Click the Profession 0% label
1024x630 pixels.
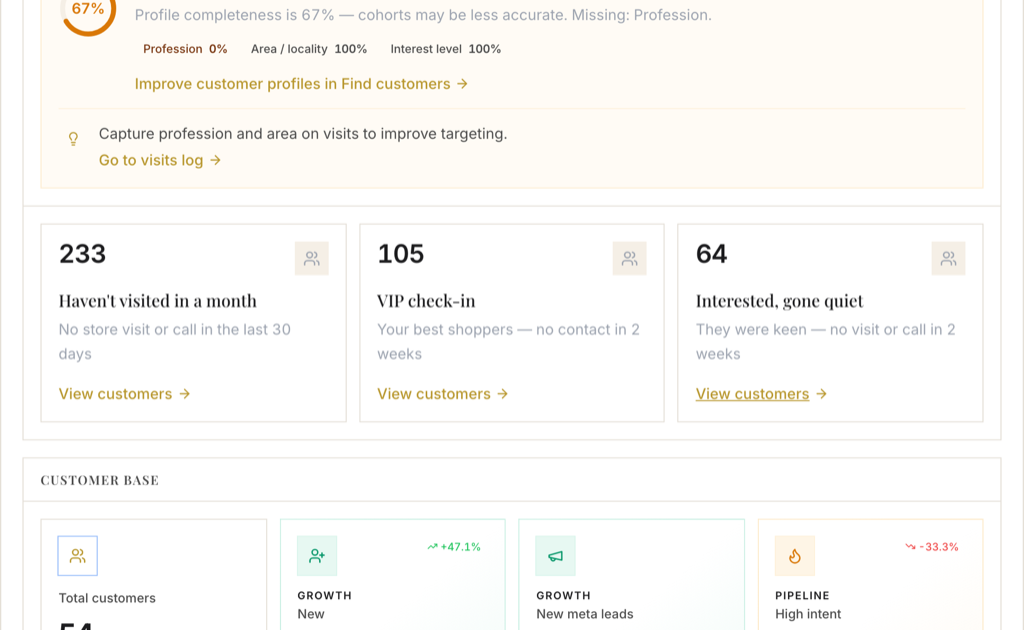[185, 49]
